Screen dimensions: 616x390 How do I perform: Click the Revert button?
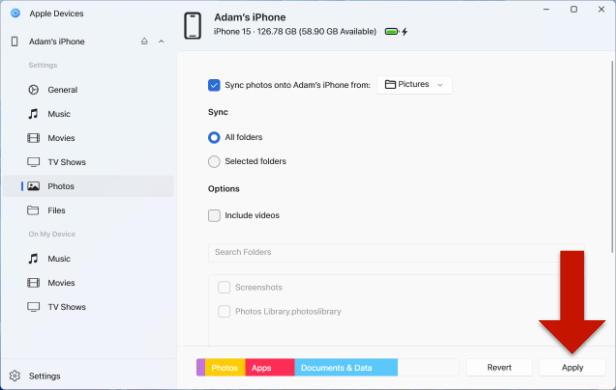click(499, 368)
